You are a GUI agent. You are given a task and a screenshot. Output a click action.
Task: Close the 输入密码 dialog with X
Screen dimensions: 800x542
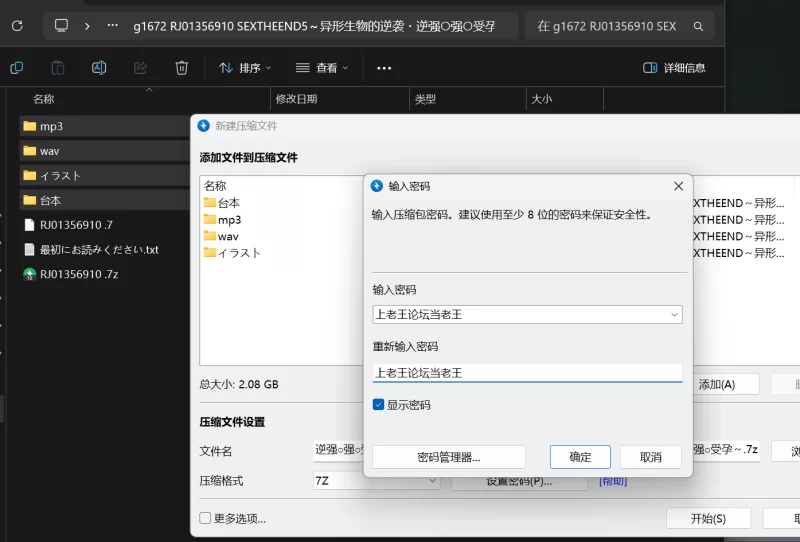click(679, 186)
